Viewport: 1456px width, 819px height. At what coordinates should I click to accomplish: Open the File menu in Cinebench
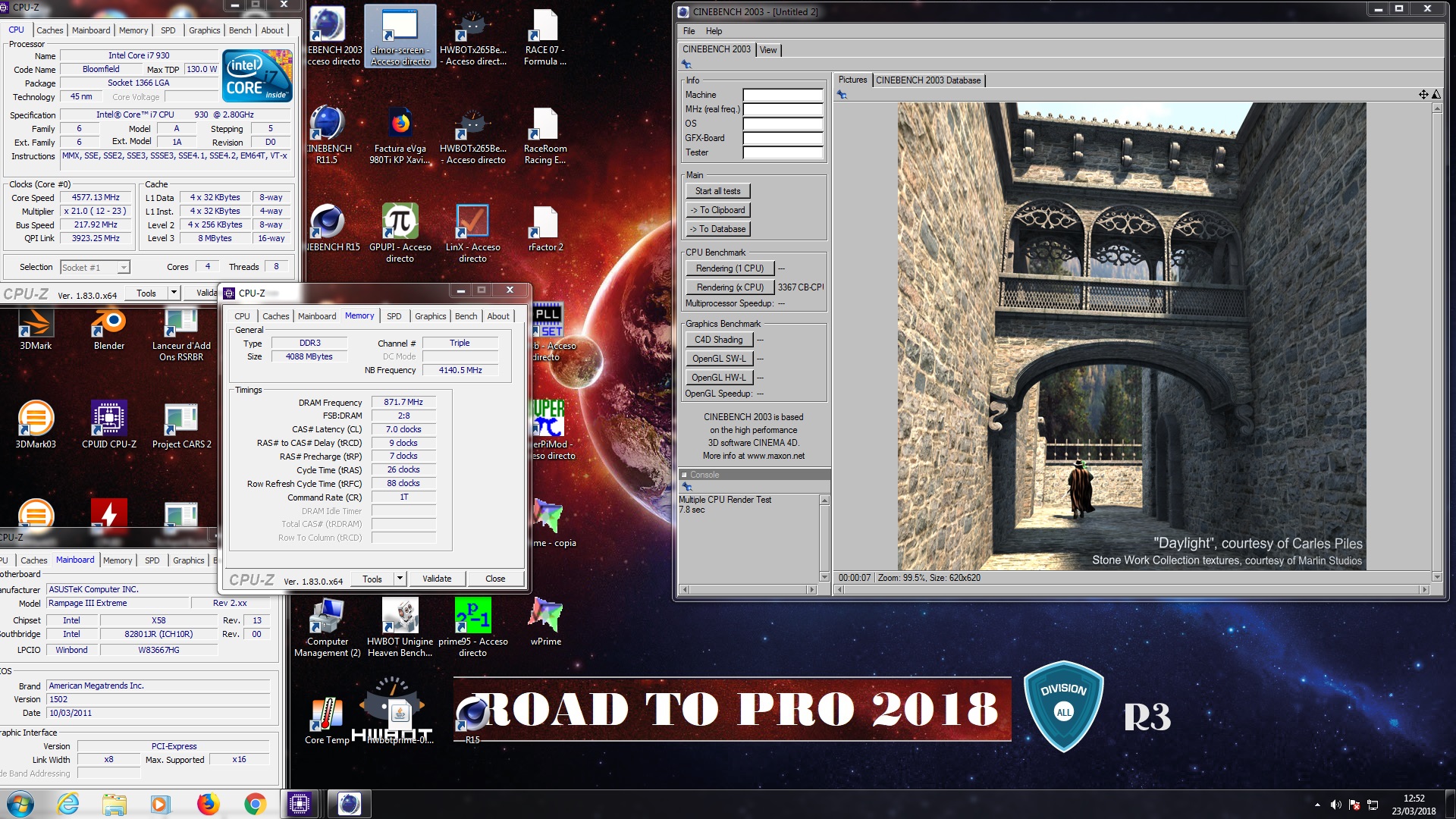click(x=689, y=31)
